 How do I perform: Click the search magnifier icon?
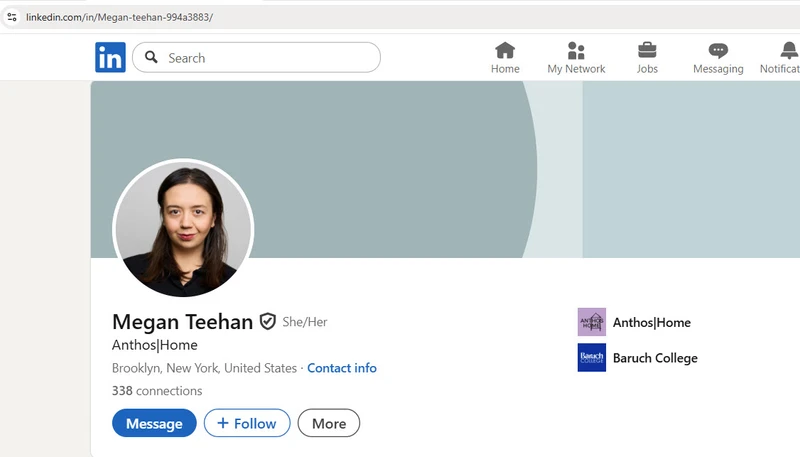pyautogui.click(x=152, y=58)
